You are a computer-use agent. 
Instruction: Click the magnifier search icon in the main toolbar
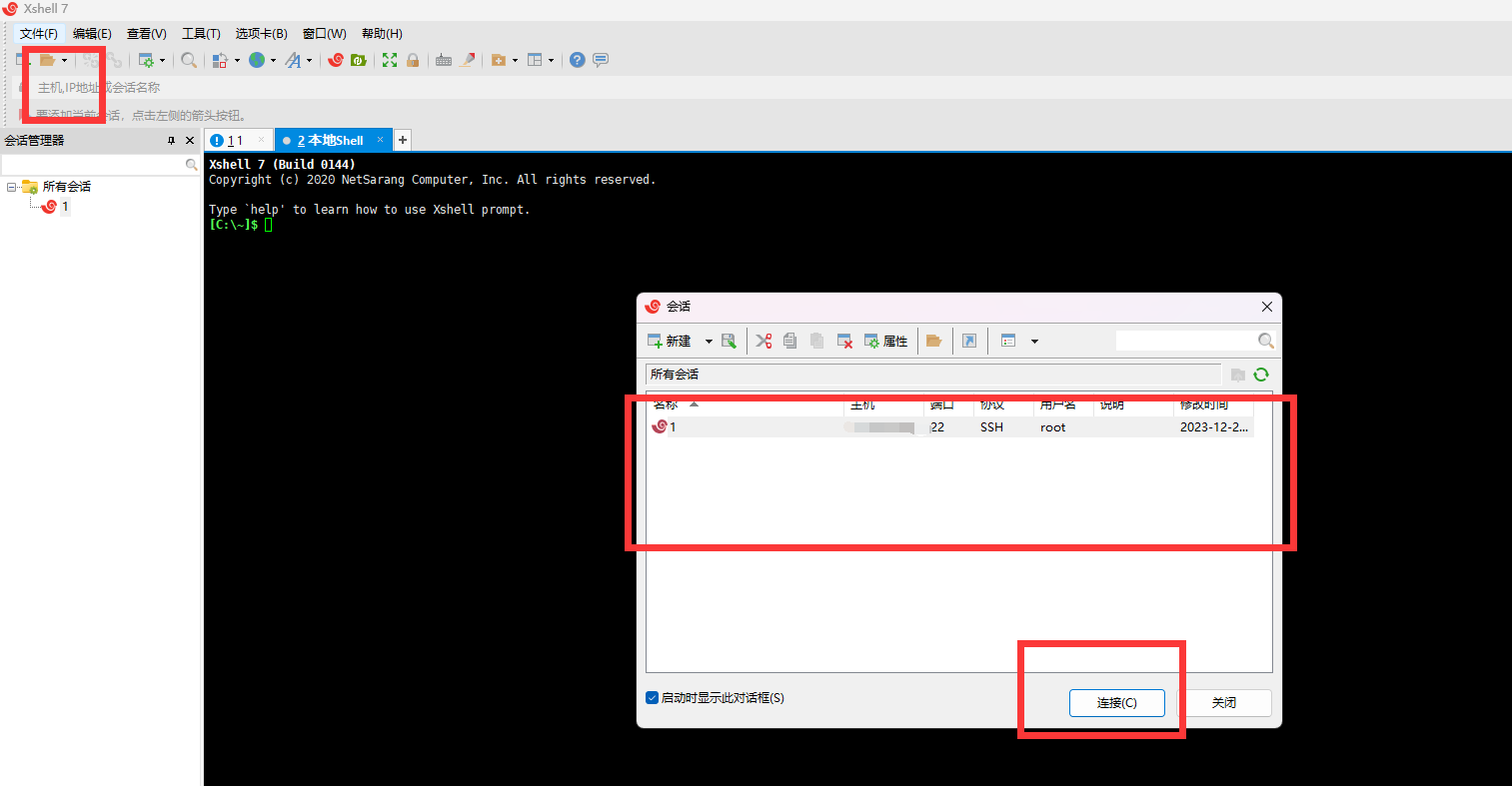tap(189, 60)
